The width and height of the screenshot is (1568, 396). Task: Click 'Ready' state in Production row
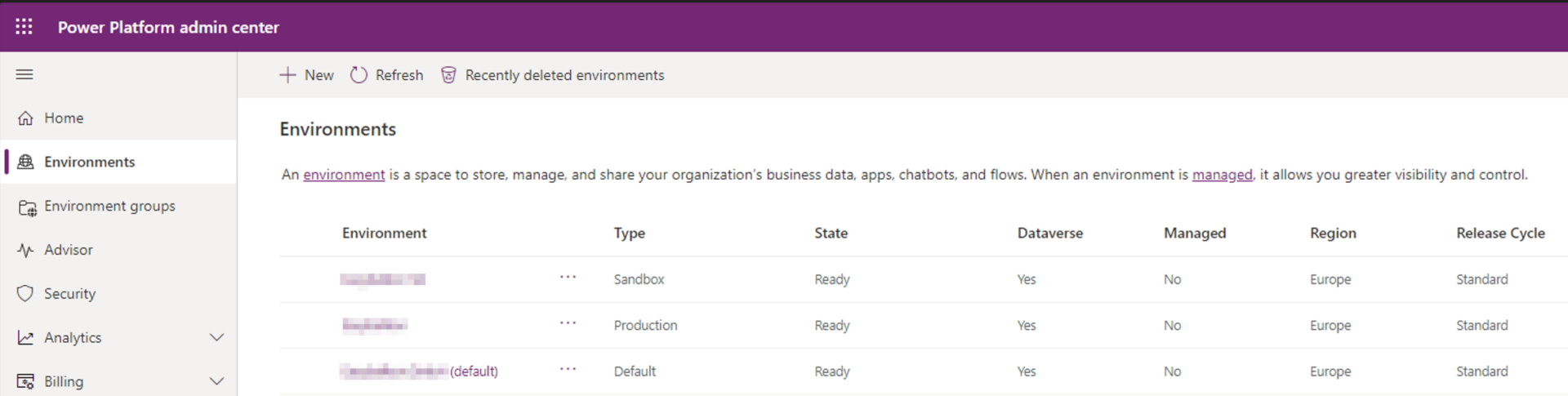[x=832, y=325]
